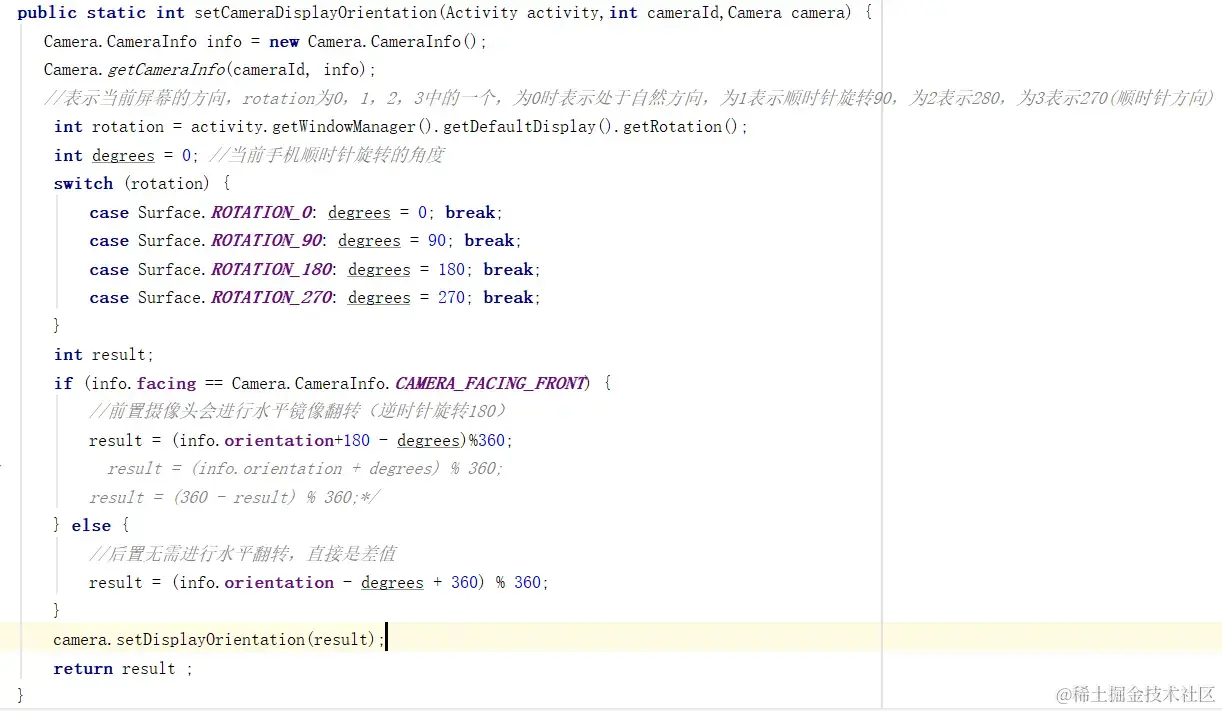The height and width of the screenshot is (711, 1222).
Task: Click the front camera mirror comment
Action: click(299, 411)
